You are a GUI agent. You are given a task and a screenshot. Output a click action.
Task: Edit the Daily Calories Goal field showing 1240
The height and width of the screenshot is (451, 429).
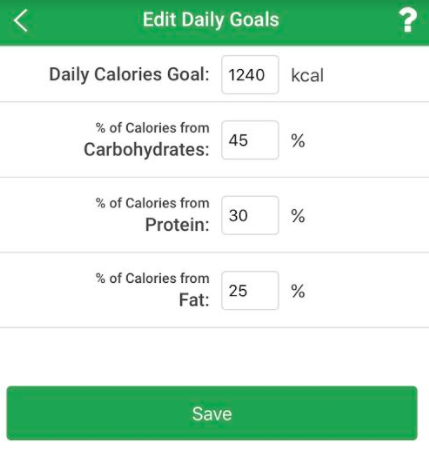point(250,75)
